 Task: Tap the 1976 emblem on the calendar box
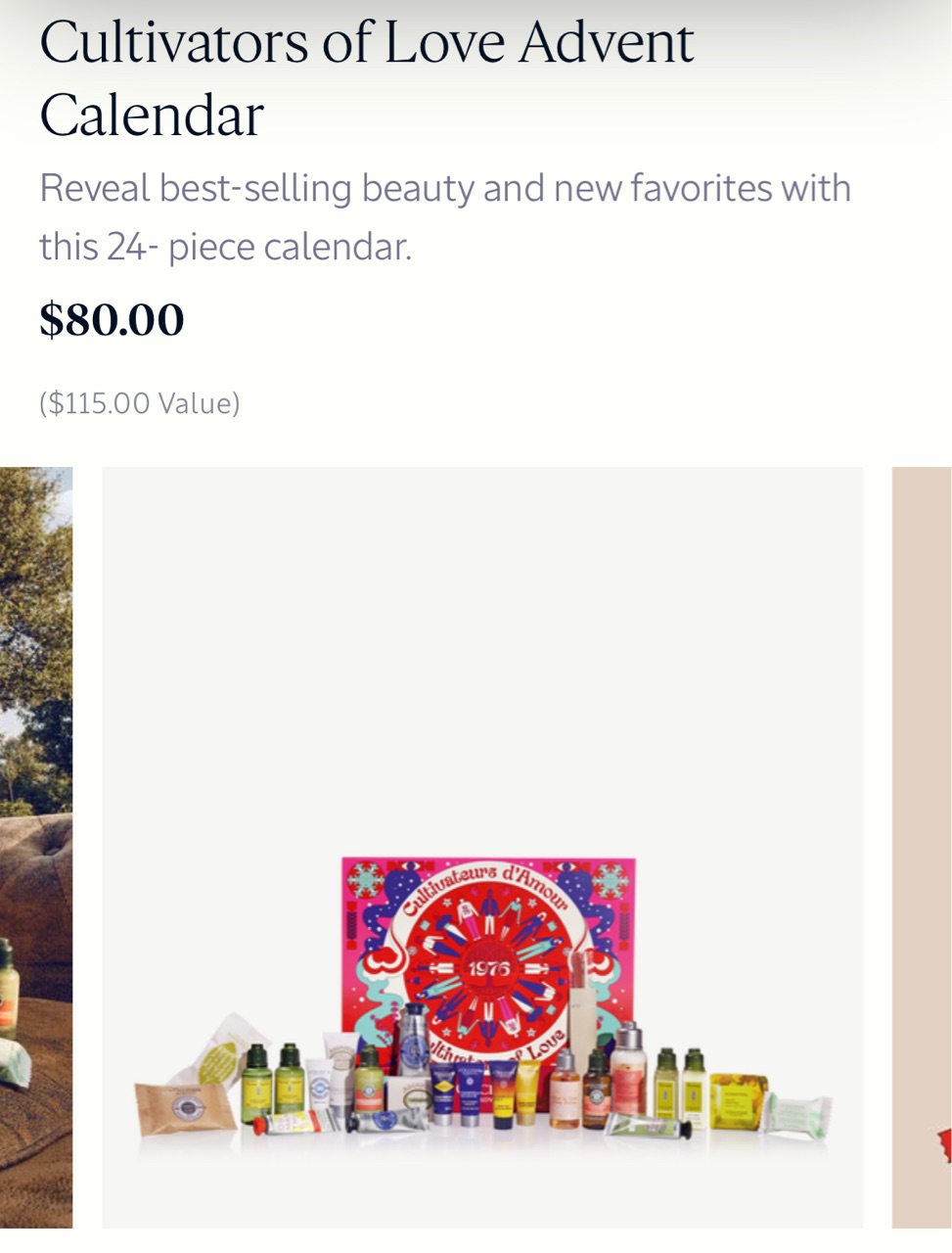click(488, 968)
